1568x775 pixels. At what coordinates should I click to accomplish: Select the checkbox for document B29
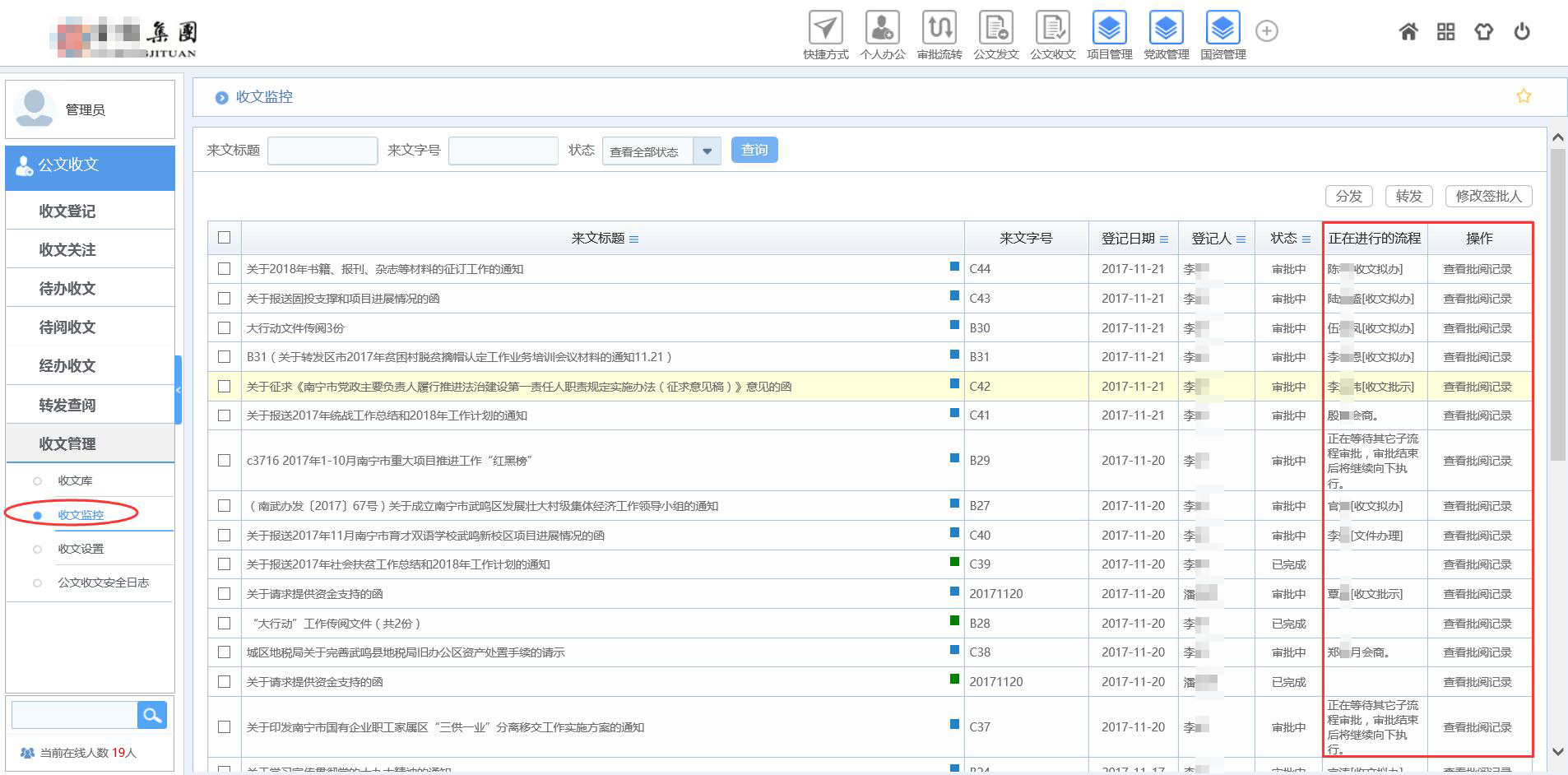tap(224, 461)
